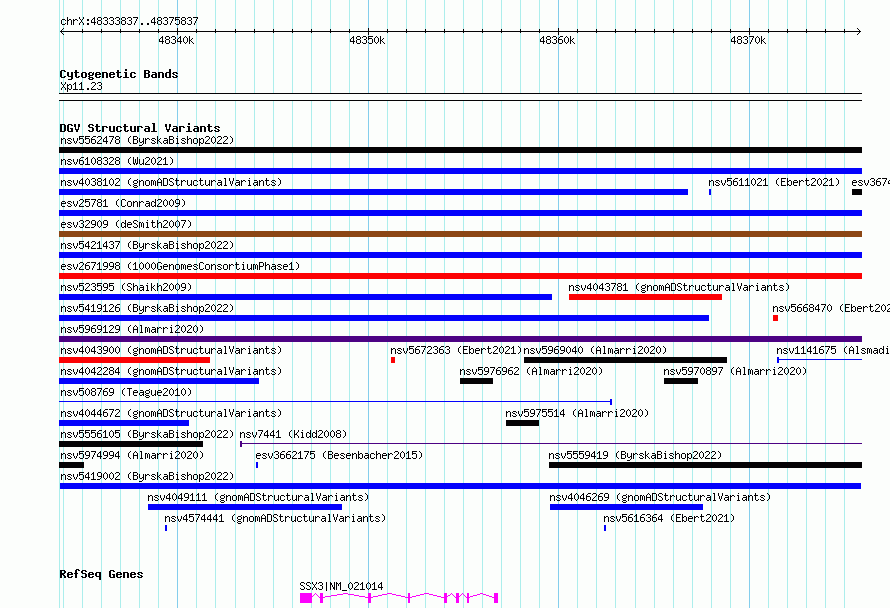Select the nsv523595 (Shaikh2009) label

coord(126,287)
